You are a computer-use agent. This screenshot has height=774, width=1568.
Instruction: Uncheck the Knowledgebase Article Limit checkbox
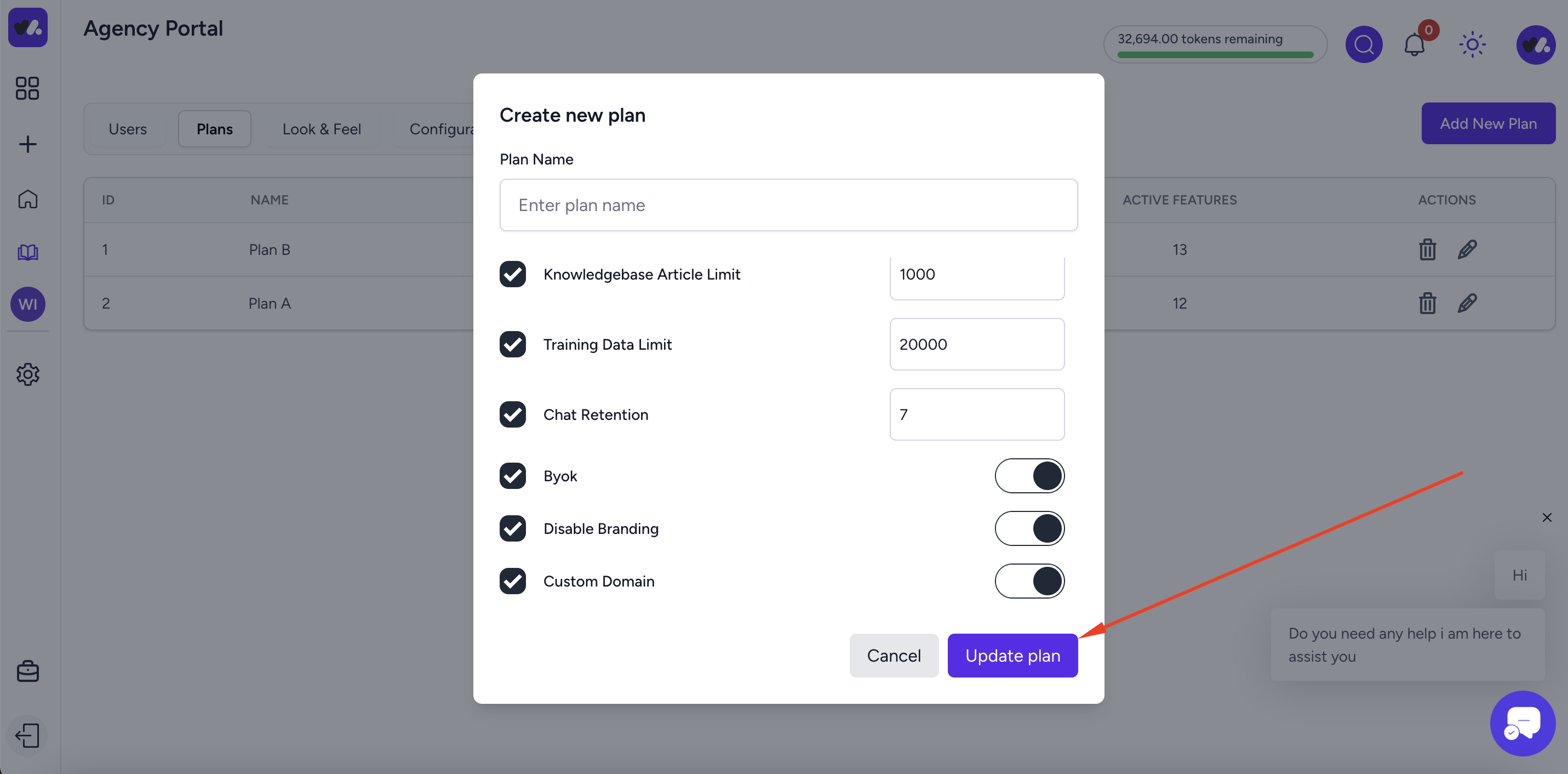coord(512,274)
